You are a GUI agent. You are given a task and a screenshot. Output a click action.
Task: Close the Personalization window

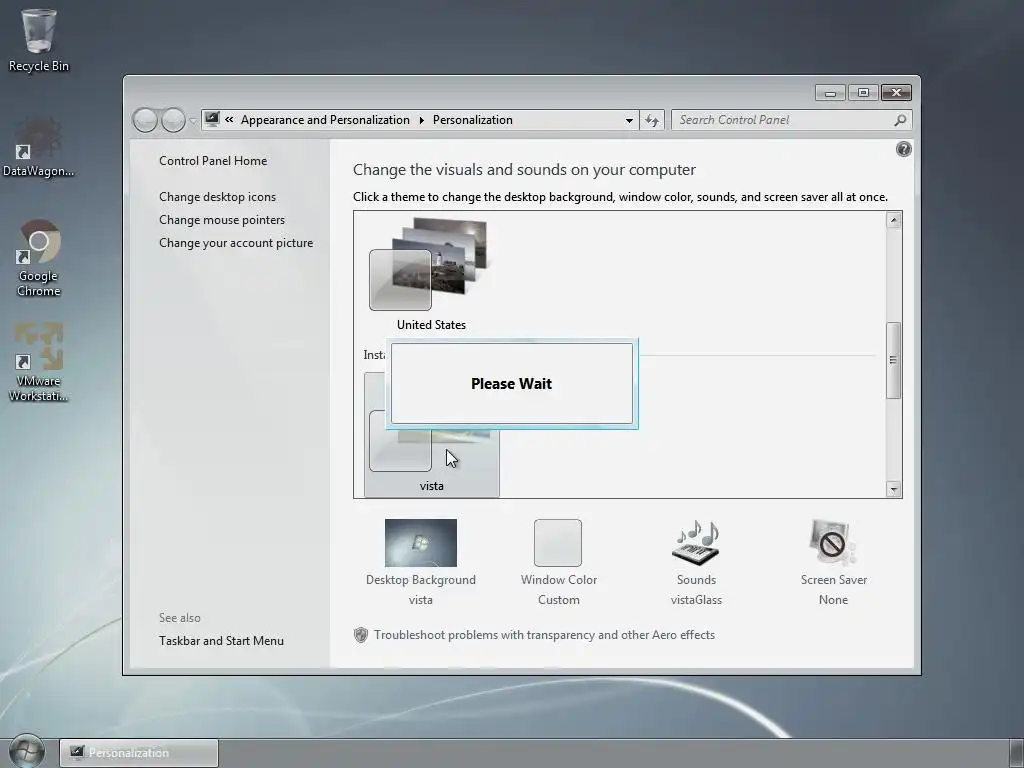(896, 93)
